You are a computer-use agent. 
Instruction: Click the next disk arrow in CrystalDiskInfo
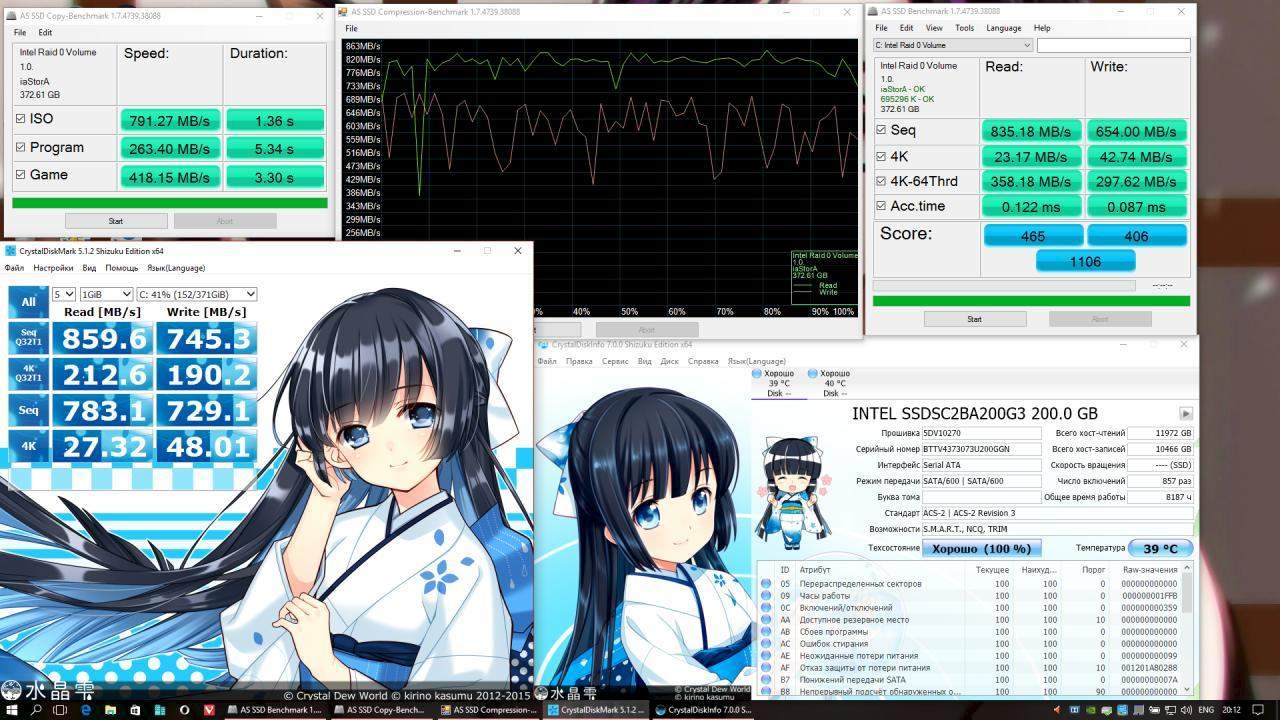pyautogui.click(x=1185, y=413)
